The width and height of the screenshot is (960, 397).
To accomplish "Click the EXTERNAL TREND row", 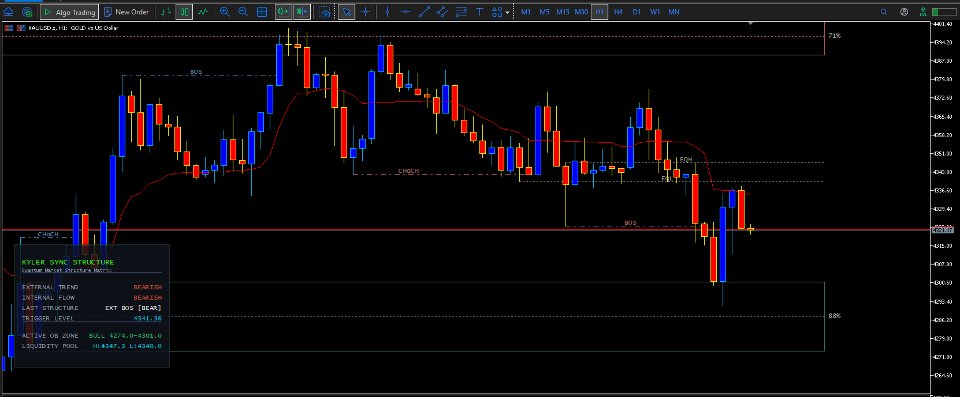I will [92, 287].
